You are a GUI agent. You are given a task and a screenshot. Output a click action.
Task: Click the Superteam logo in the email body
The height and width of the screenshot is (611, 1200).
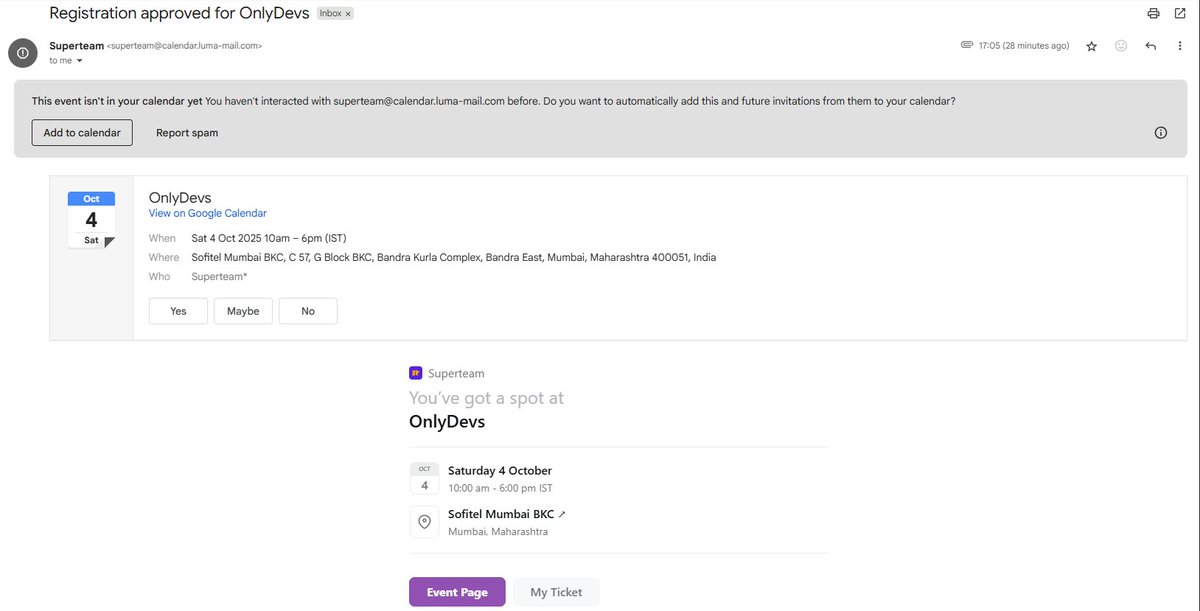tap(416, 373)
